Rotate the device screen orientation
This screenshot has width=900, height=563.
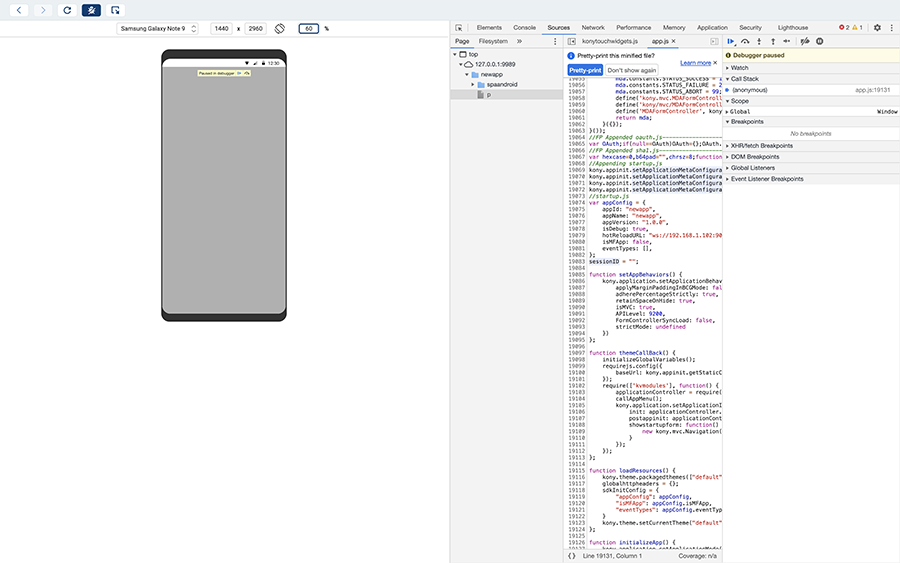(x=280, y=29)
